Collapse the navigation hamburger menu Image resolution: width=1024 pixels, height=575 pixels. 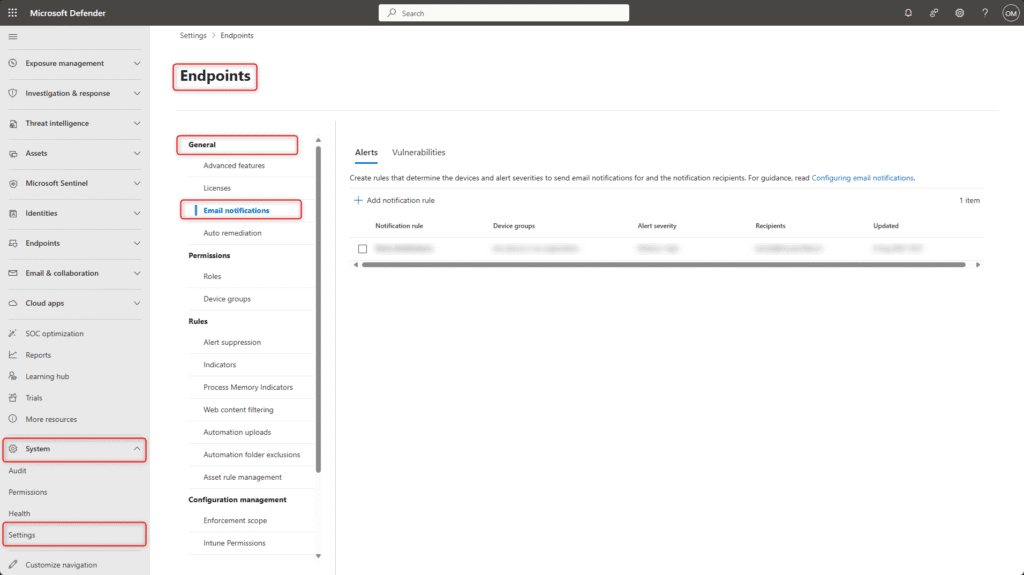[13, 36]
